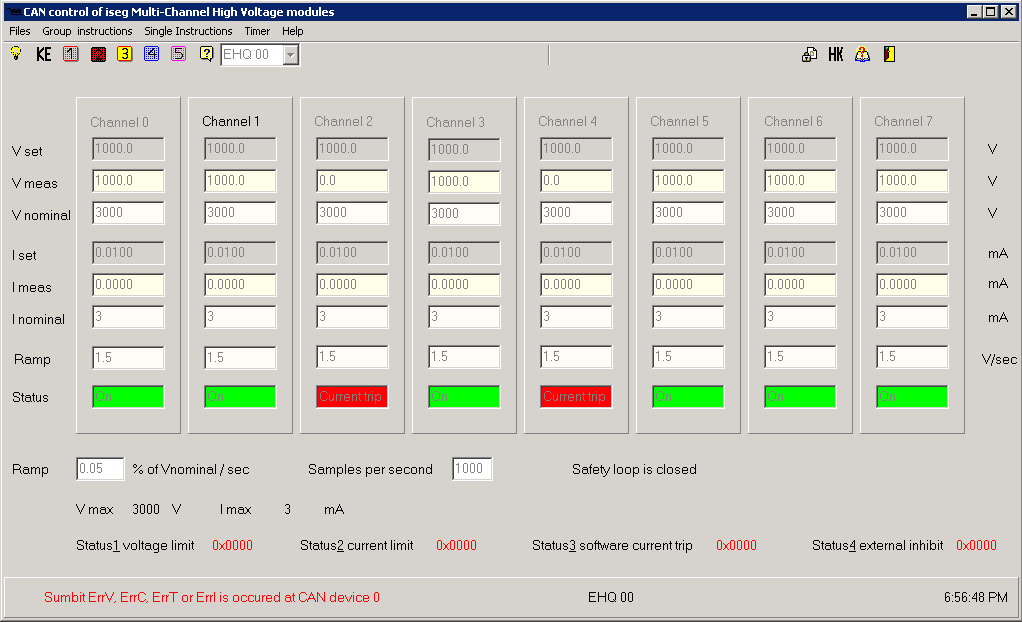Open the Group instructions menu
The height and width of the screenshot is (622, 1022).
(x=87, y=31)
